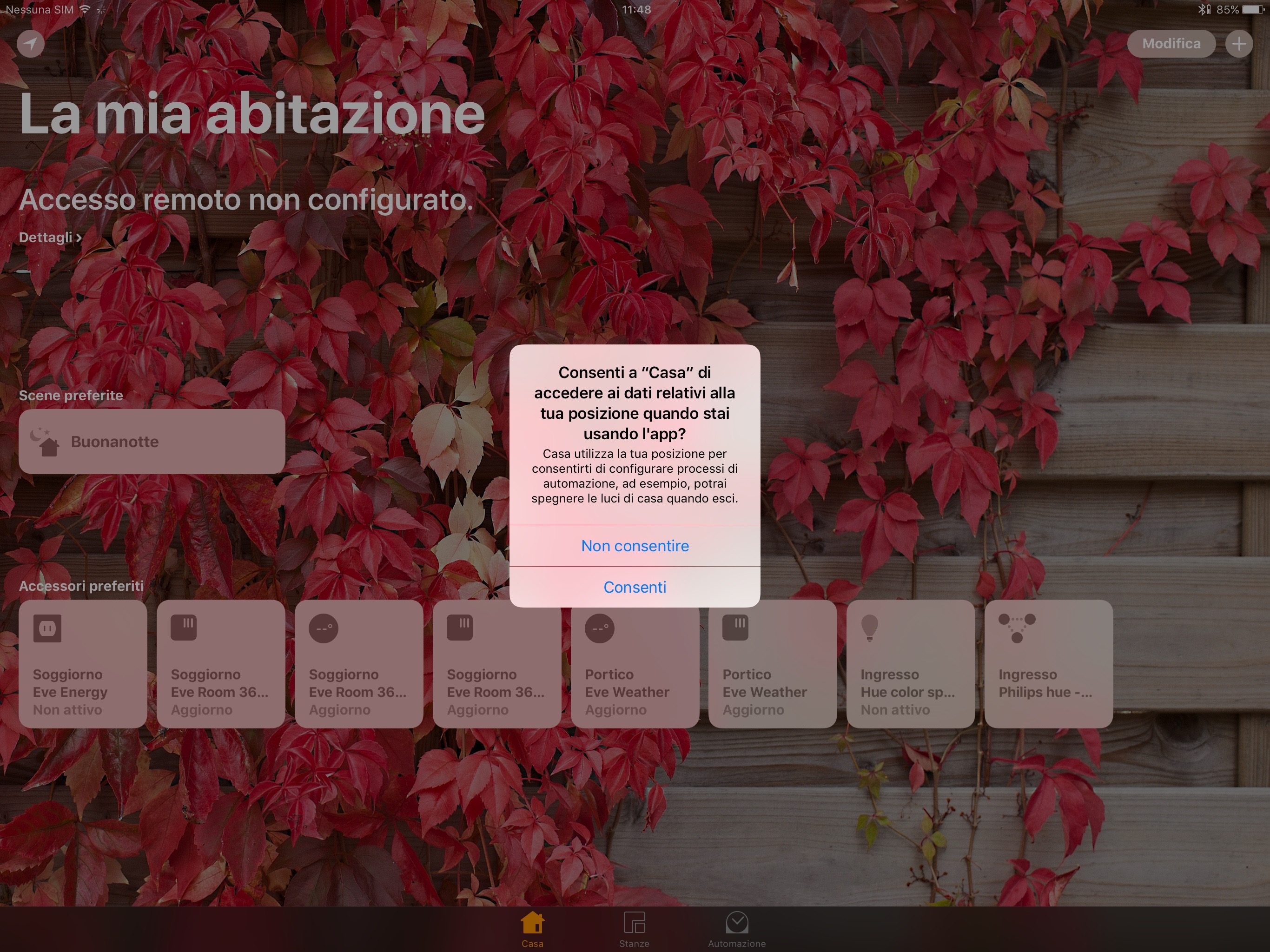Tap second Portico Eve Weather tile
Viewport: 1270px width, 952px height.
pyautogui.click(x=772, y=664)
